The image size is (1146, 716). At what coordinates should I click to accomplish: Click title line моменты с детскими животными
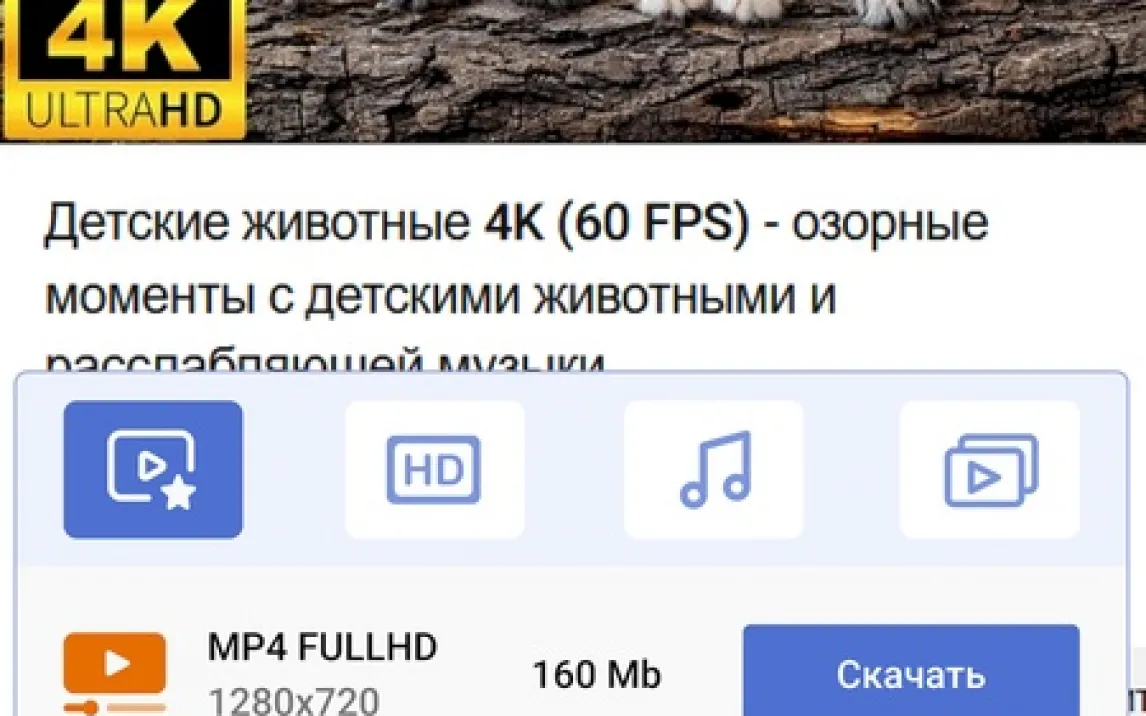(441, 297)
